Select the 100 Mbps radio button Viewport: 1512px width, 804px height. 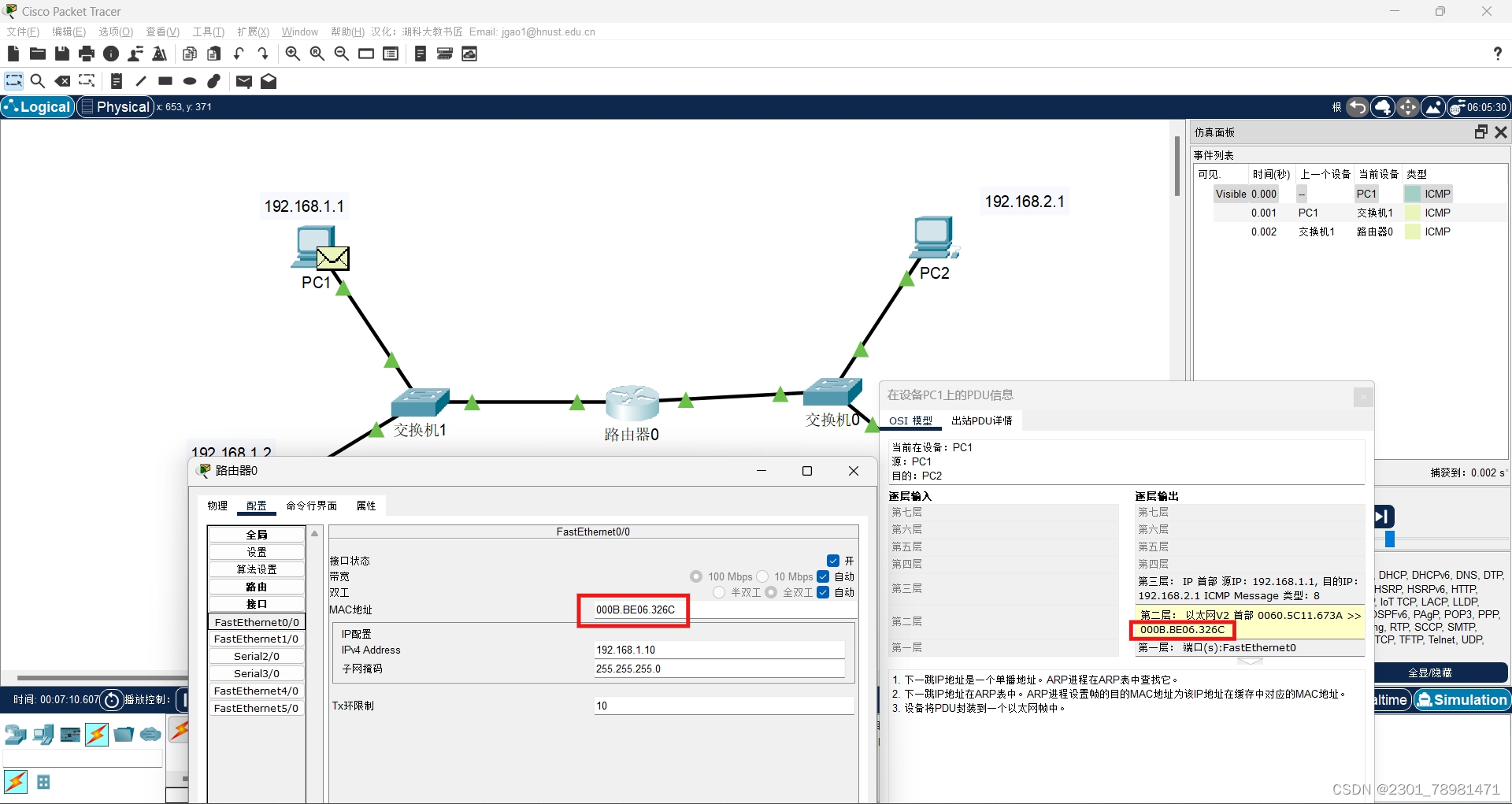(x=695, y=576)
